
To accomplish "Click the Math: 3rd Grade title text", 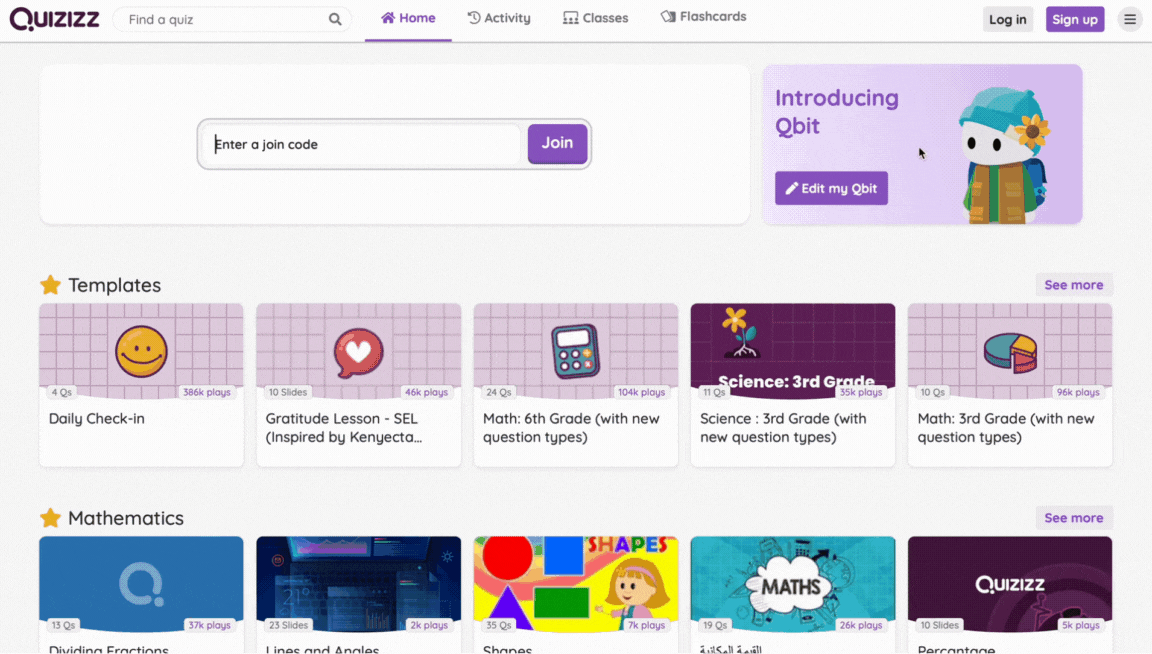I will [1006, 428].
